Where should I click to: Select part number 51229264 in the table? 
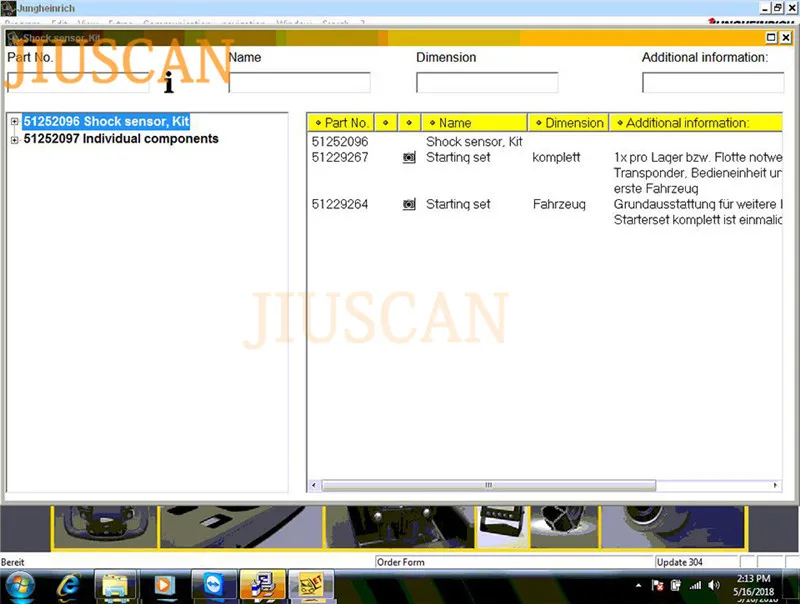[x=340, y=205]
